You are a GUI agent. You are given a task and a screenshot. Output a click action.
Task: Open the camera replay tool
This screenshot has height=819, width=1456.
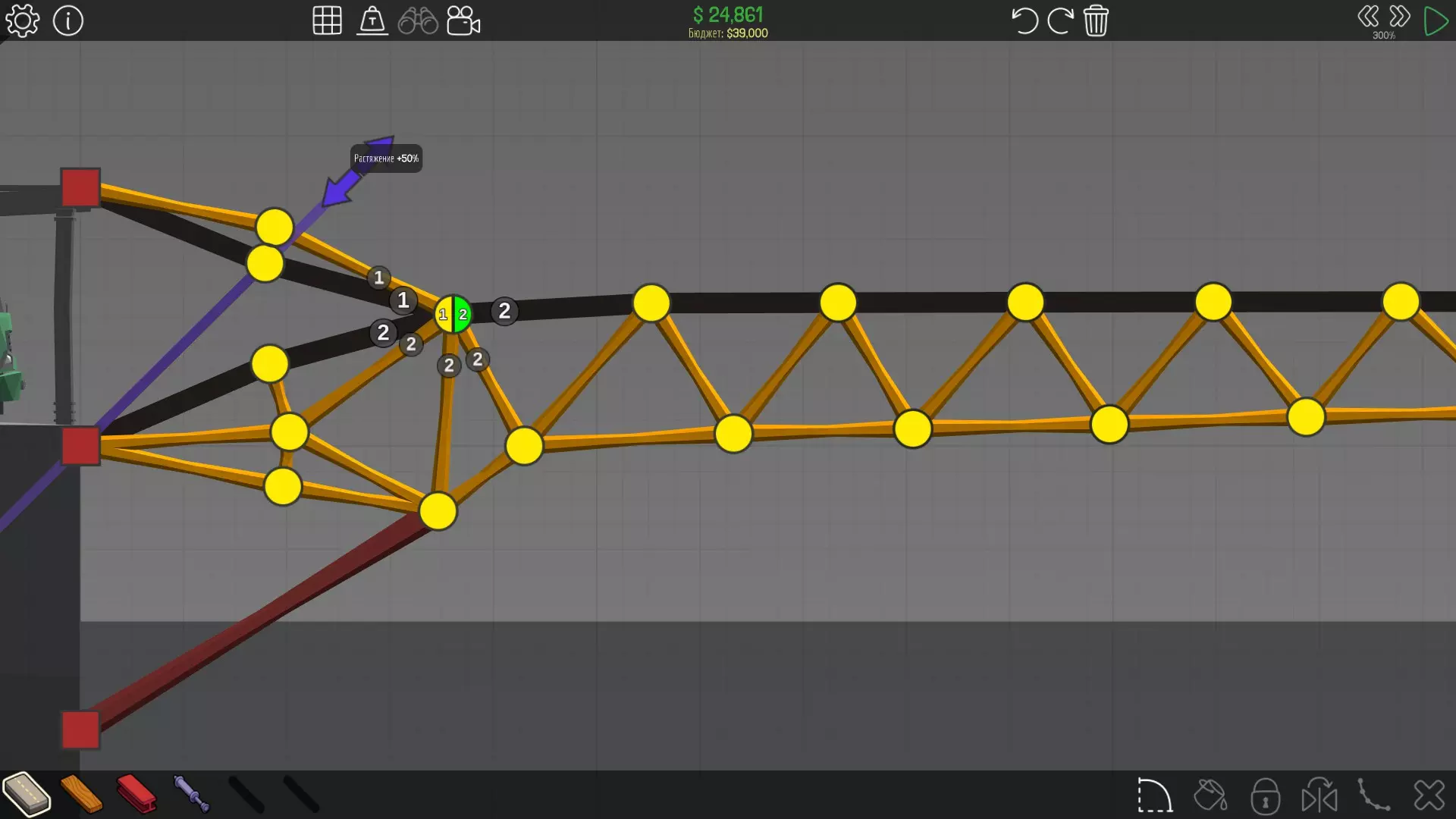pyautogui.click(x=463, y=21)
